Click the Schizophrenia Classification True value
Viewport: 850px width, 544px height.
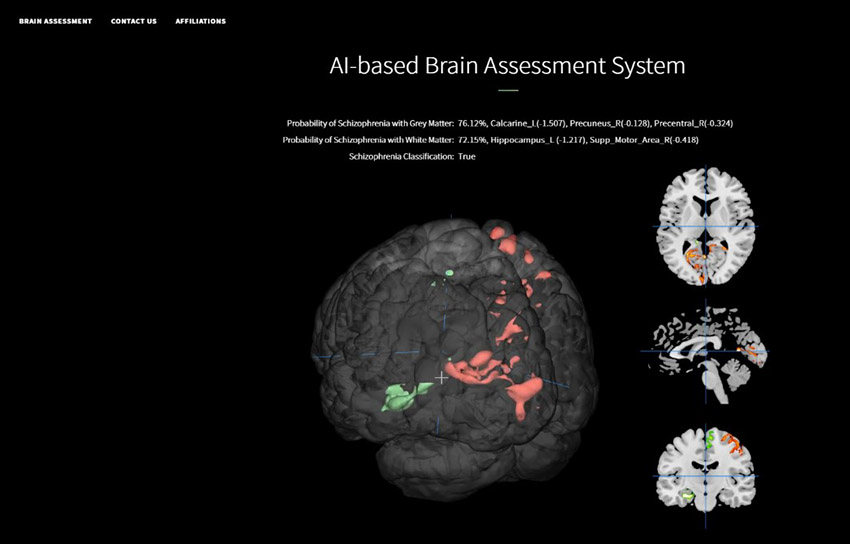(x=467, y=157)
